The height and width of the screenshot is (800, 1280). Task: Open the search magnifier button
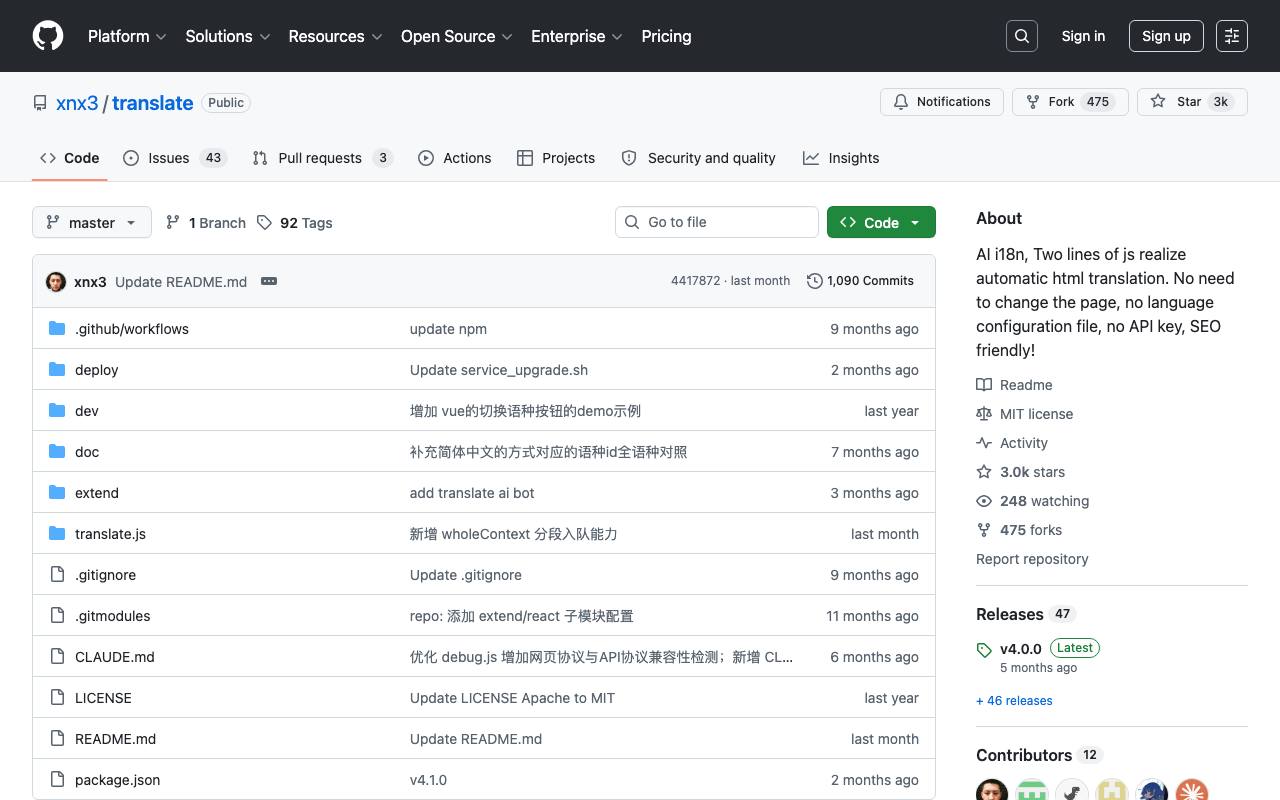click(x=1022, y=36)
